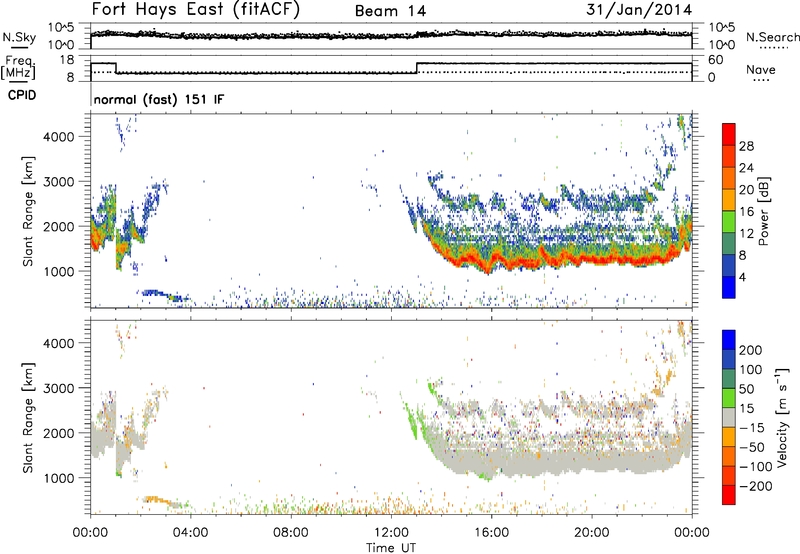This screenshot has width=800, height=554.
Task: Click the 'Fort Hays East (fitACF)' title
Action: click(x=196, y=9)
